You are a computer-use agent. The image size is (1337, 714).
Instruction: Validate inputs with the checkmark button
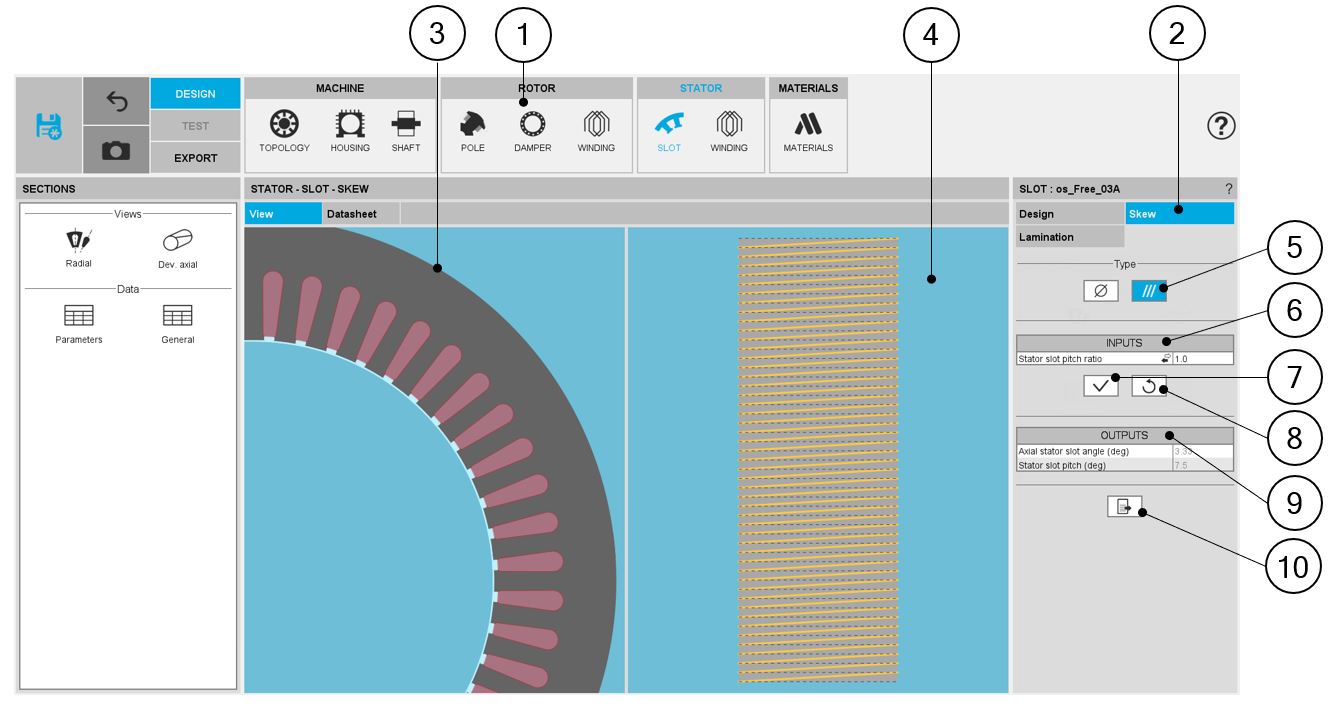1100,387
